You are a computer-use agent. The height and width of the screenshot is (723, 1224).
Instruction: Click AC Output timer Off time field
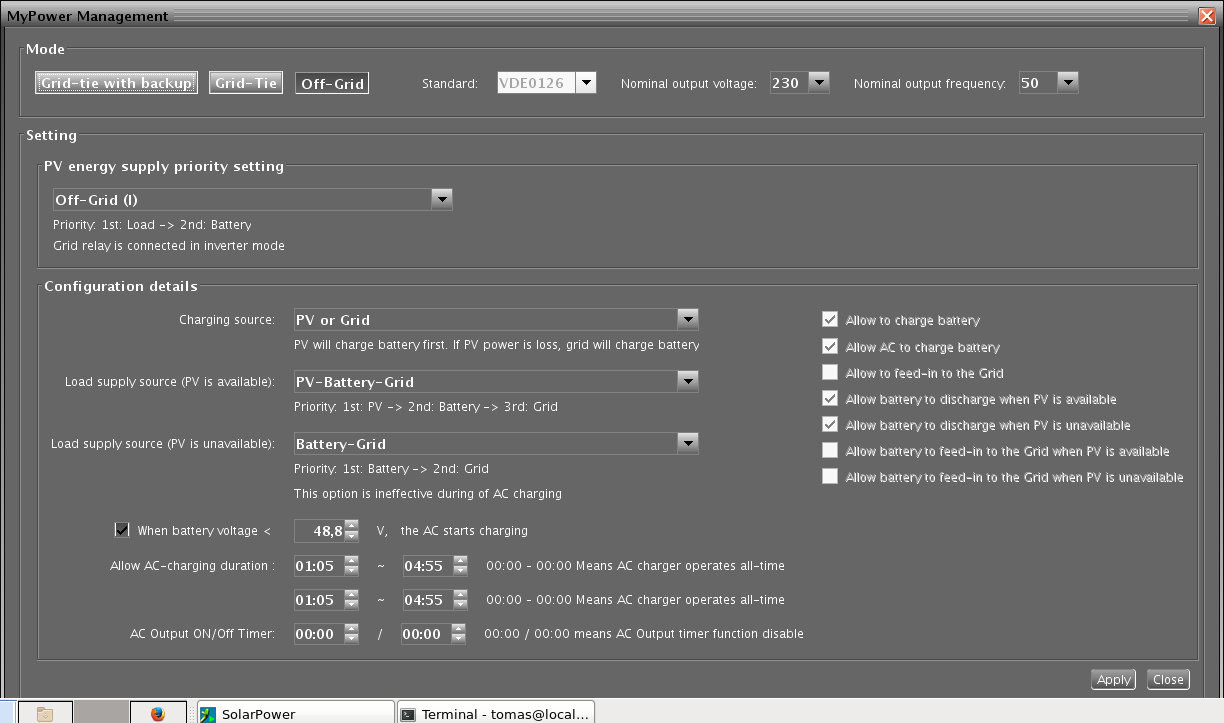426,634
